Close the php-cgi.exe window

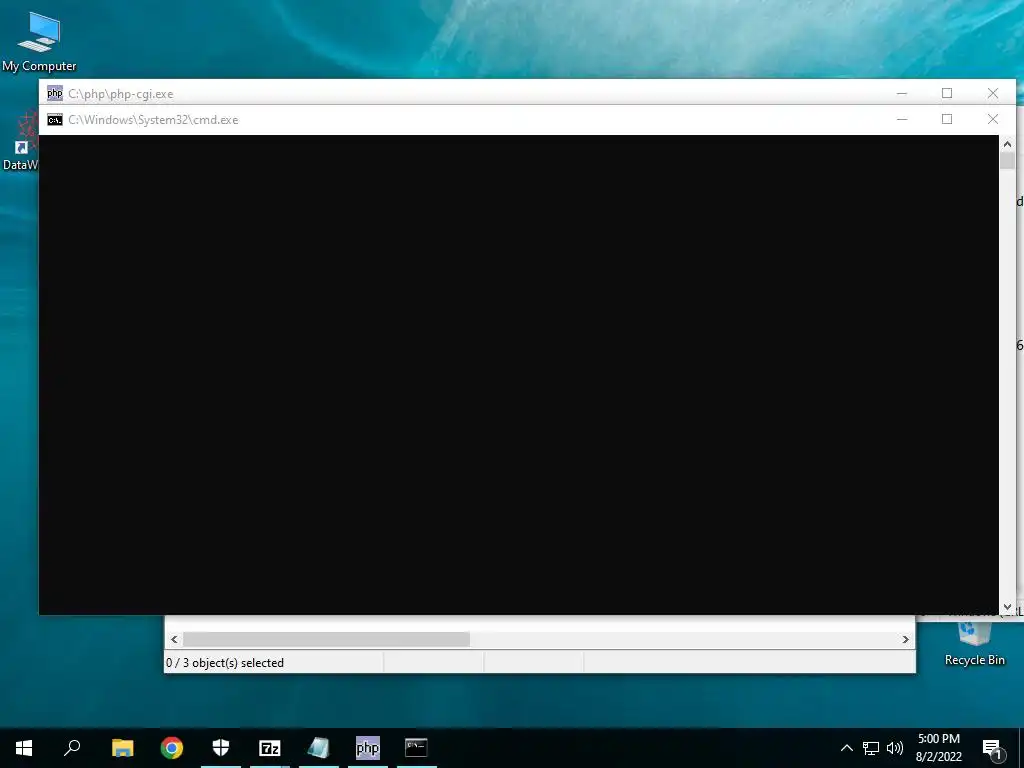pos(993,93)
